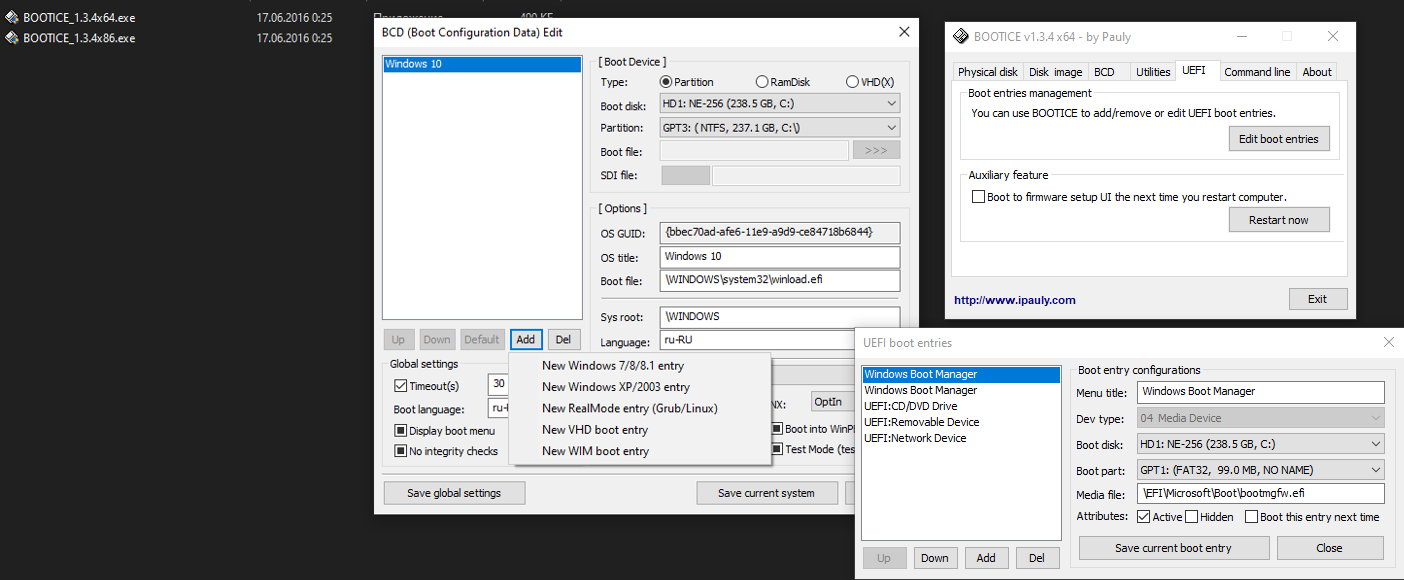The height and width of the screenshot is (580, 1404).
Task: Click Media file bootmgfw.efi field
Action: click(x=1260, y=493)
